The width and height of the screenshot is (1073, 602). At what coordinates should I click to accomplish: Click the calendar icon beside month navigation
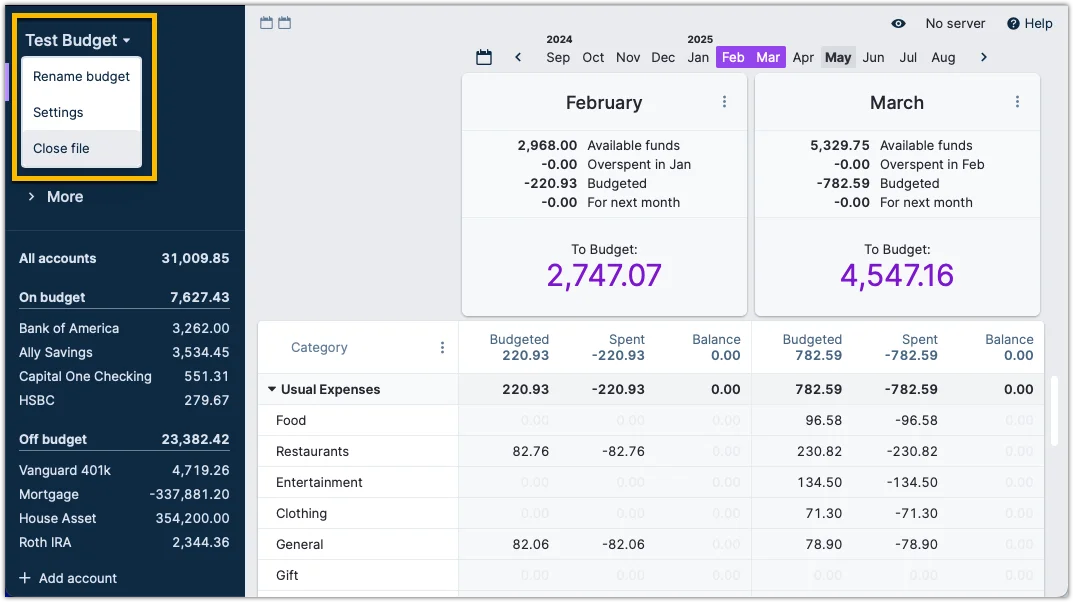click(x=484, y=58)
